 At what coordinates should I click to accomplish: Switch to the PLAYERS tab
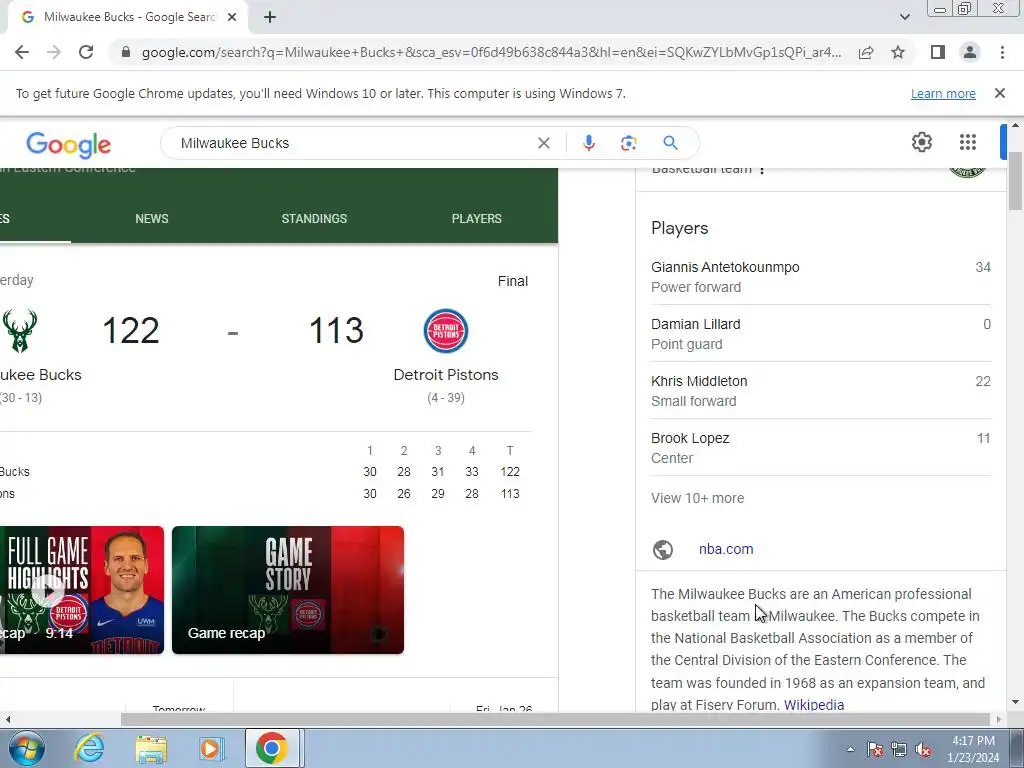point(477,219)
